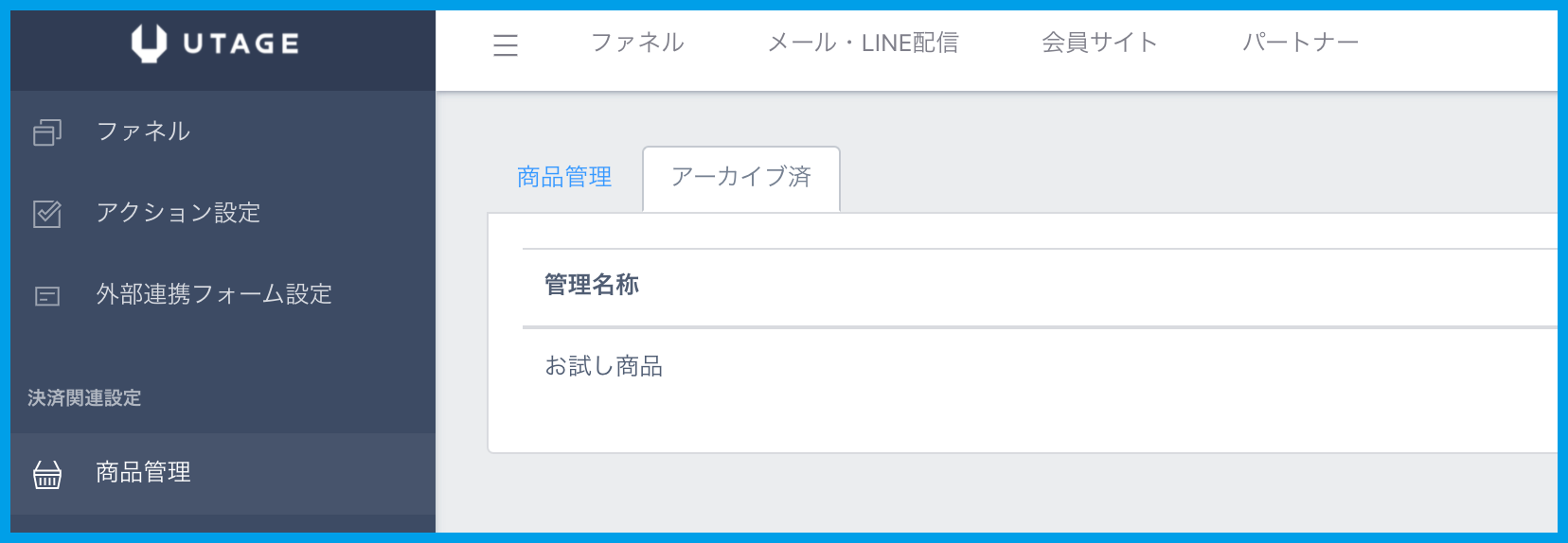The height and width of the screenshot is (543, 1568).
Task: Select the 商品管理 sidebar label
Action: (143, 472)
